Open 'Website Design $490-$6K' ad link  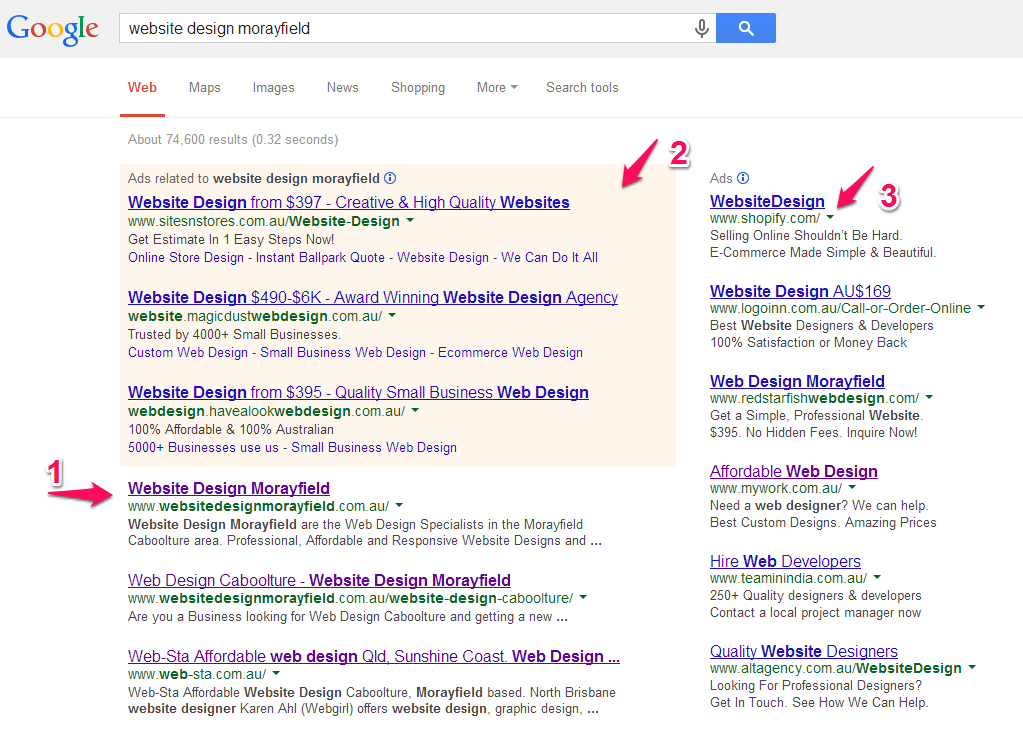373,297
